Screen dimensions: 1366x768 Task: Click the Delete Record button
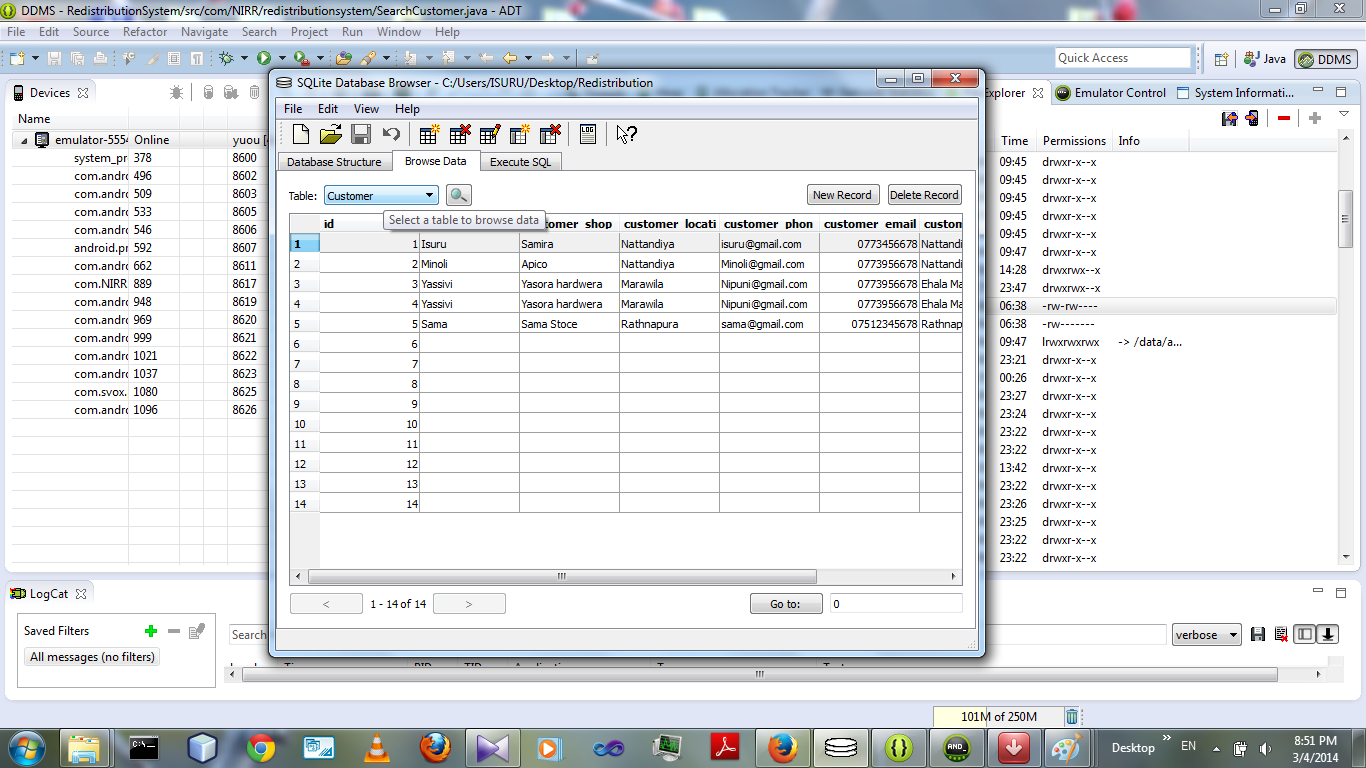point(924,195)
